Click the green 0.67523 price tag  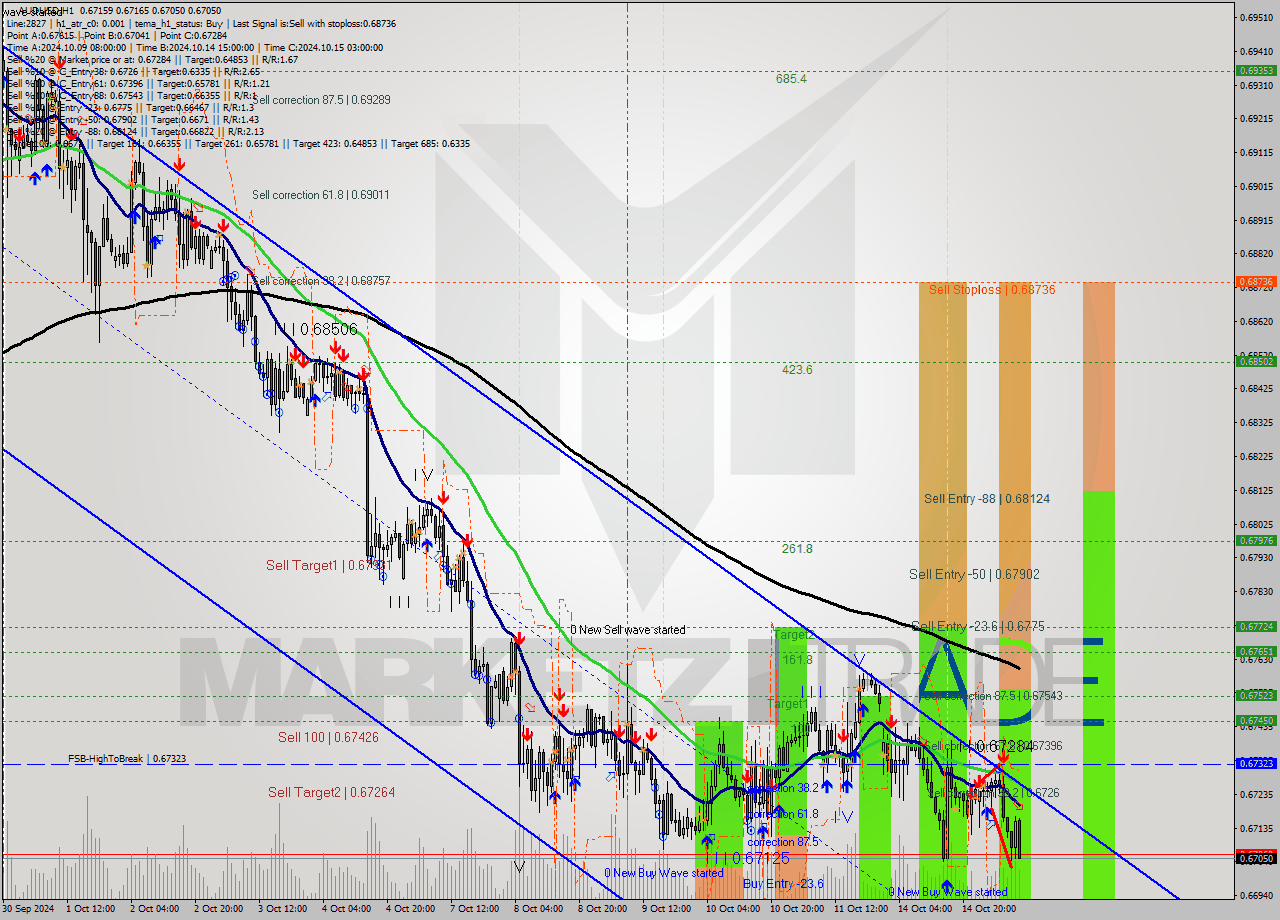tap(1256, 695)
